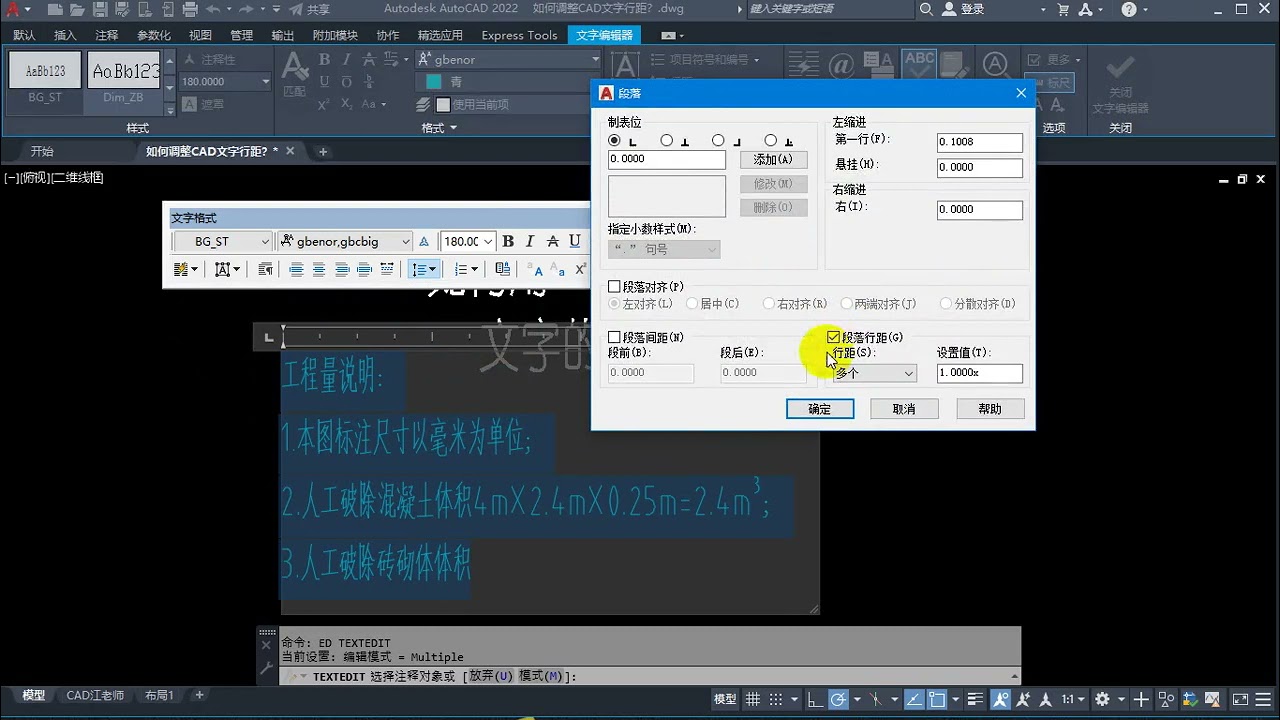Click the ribbon Bold B icon
Image resolution: width=1280 pixels, height=720 pixels.
coord(324,59)
